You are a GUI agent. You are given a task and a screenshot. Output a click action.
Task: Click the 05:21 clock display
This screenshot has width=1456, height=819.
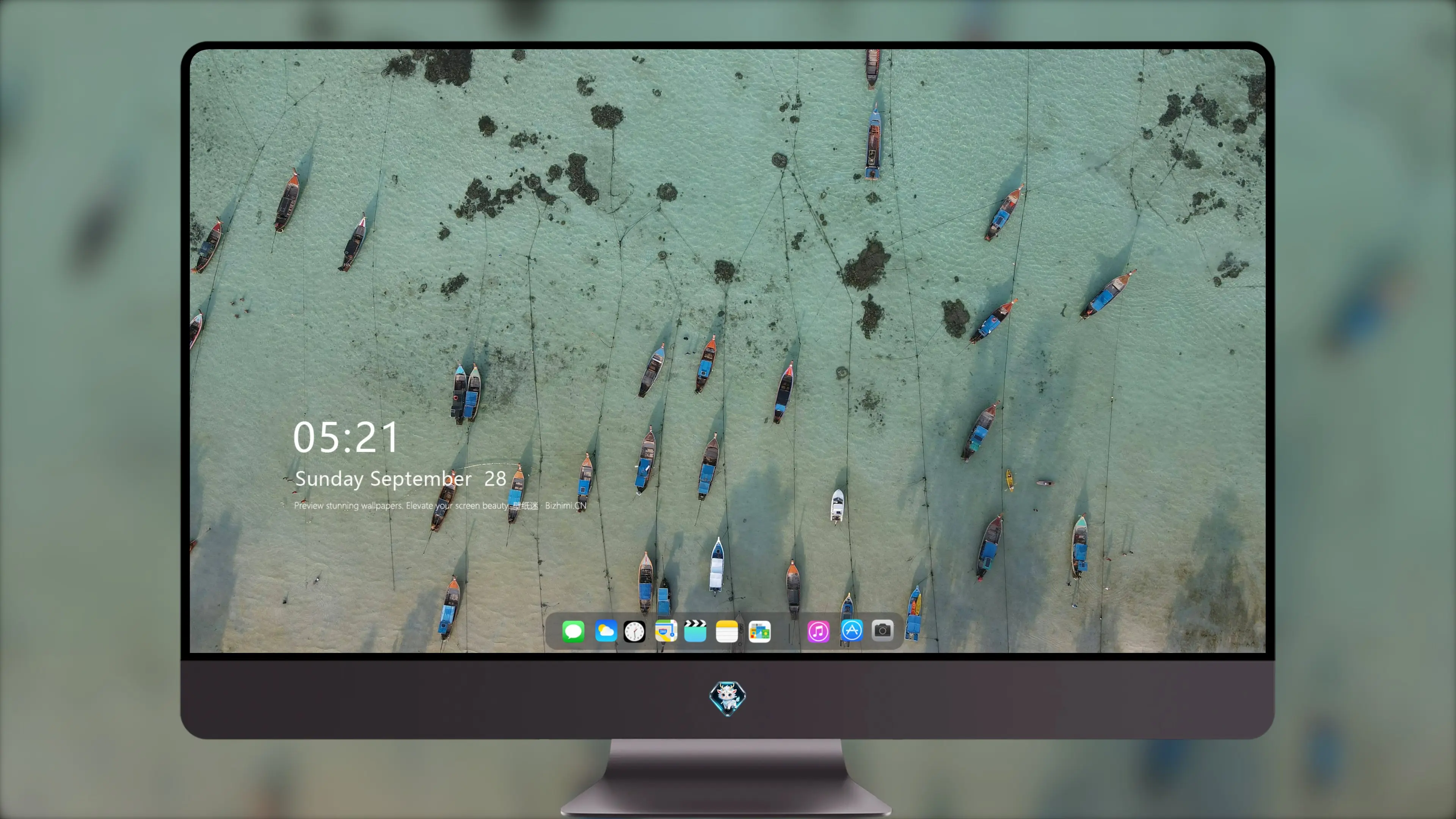345,437
